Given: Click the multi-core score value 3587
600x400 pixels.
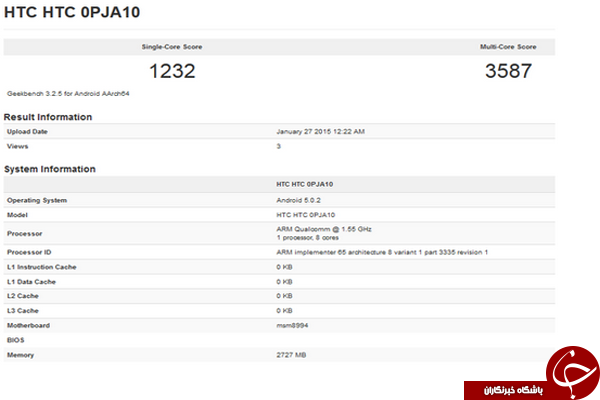Looking at the screenshot, I should click(x=509, y=71).
